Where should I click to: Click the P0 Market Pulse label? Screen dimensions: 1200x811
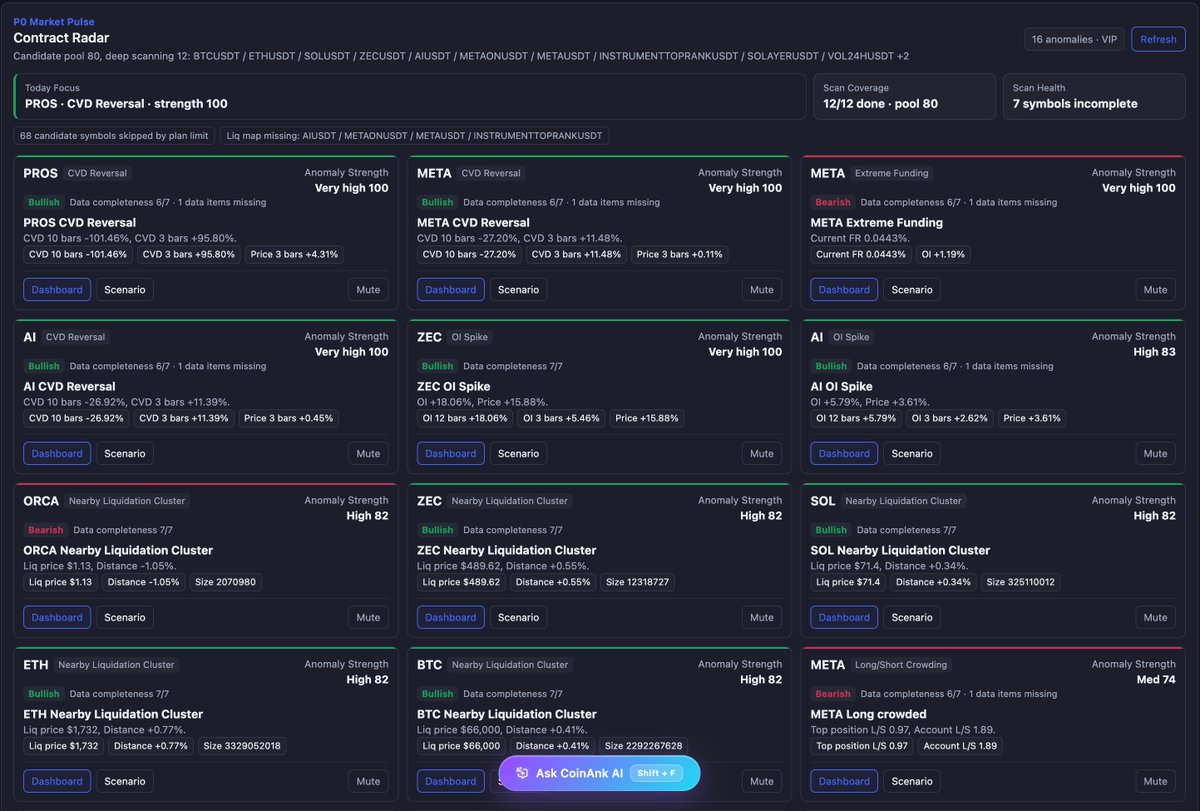coord(54,22)
